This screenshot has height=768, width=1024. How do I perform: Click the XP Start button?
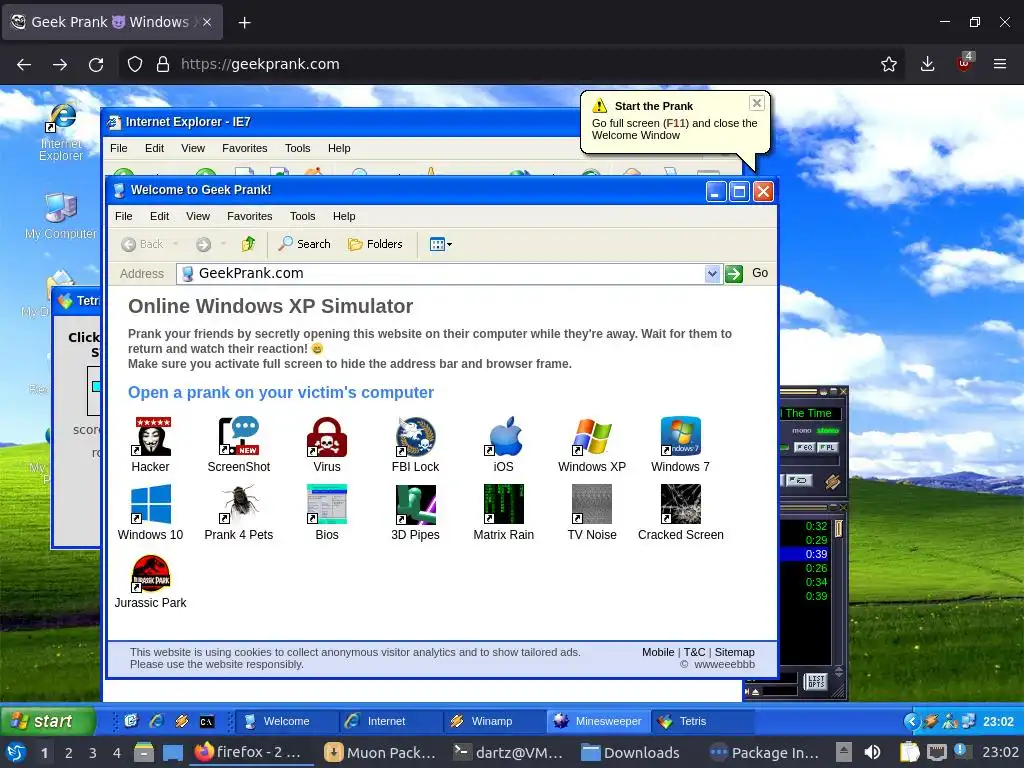point(47,721)
